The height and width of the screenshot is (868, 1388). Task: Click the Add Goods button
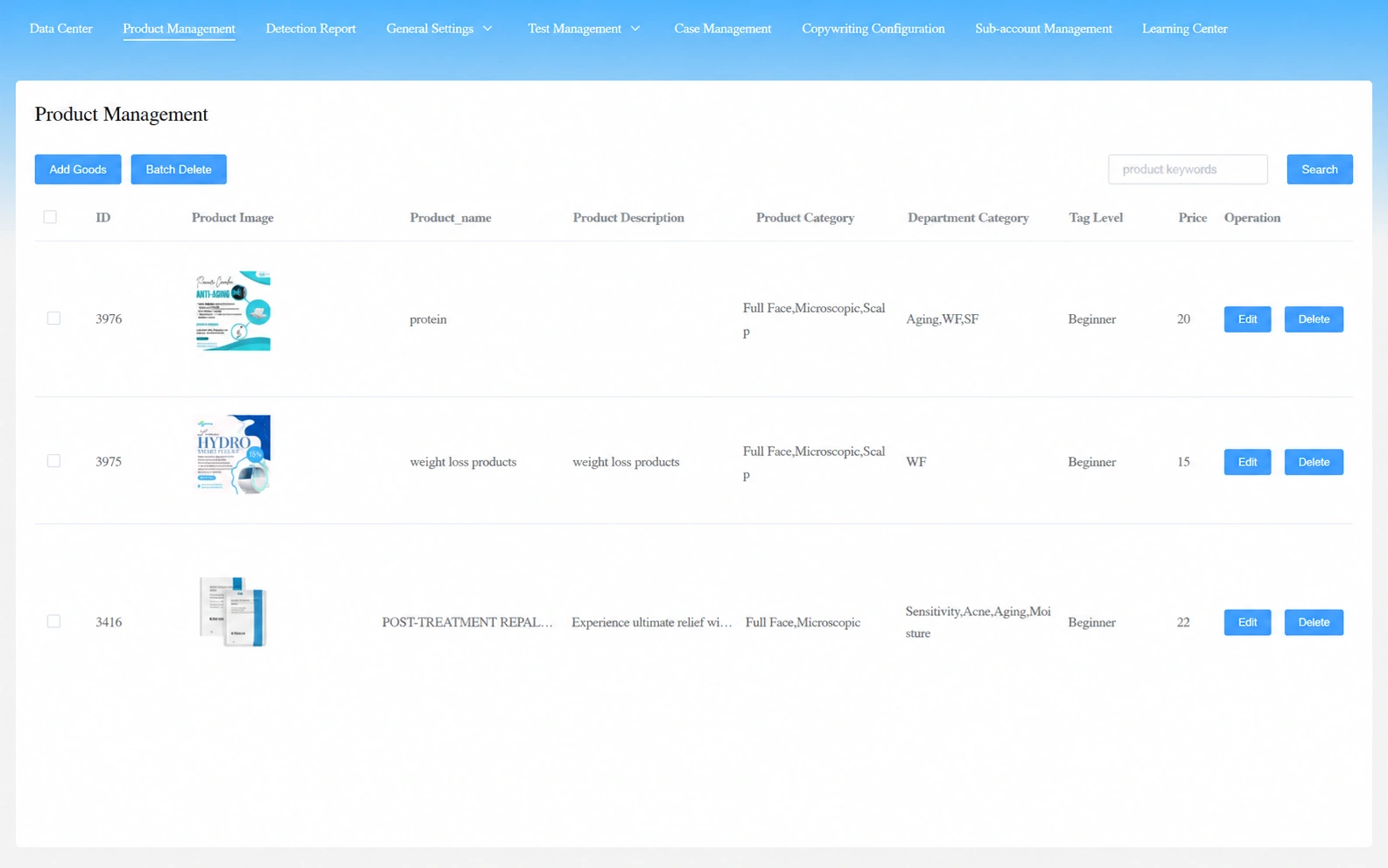coord(78,170)
